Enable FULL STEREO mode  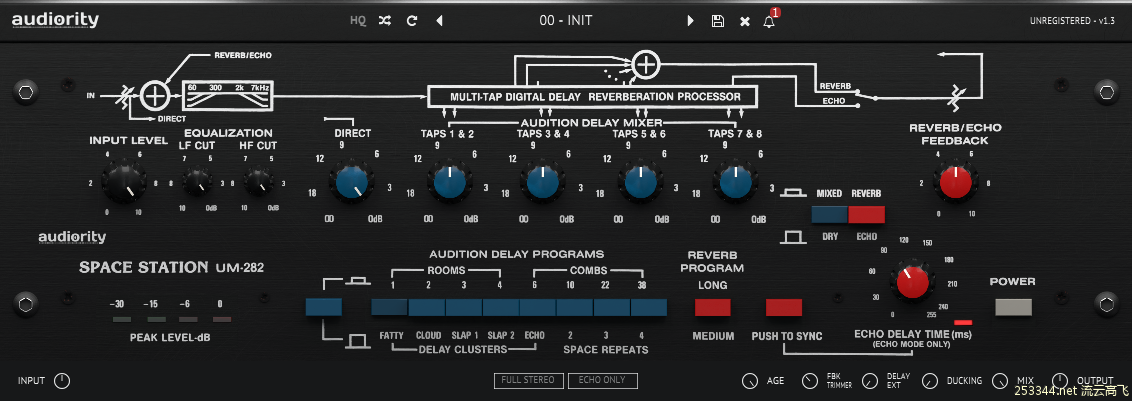tap(528, 380)
